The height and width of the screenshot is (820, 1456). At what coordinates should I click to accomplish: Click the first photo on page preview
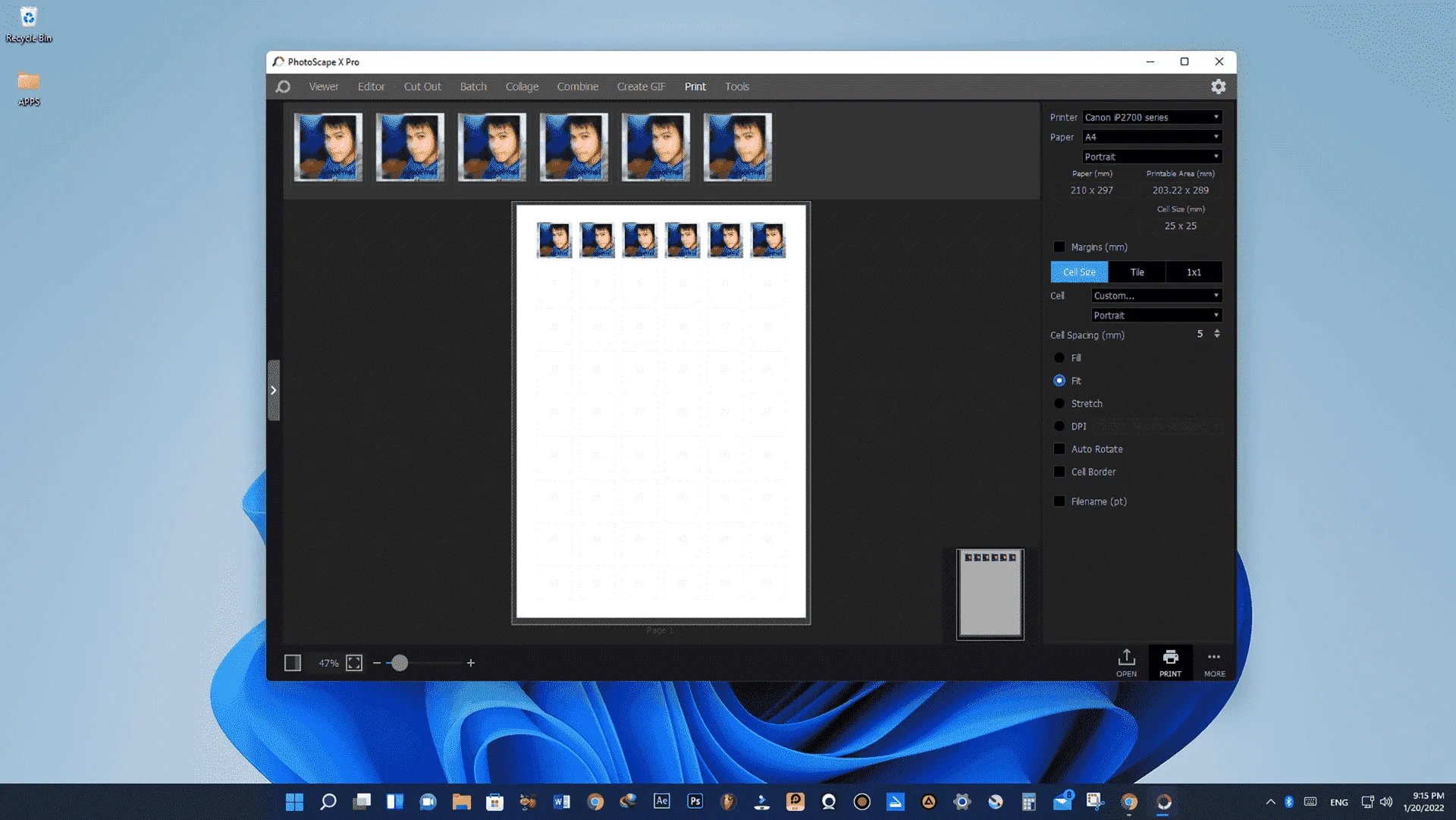coord(554,240)
